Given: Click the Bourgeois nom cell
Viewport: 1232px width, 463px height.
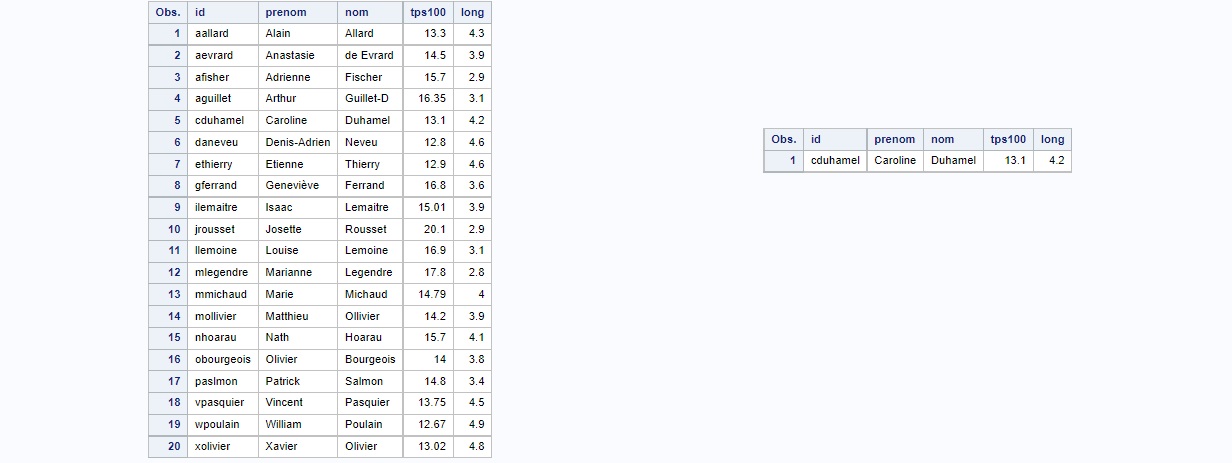Looking at the screenshot, I should pyautogui.click(x=370, y=359).
